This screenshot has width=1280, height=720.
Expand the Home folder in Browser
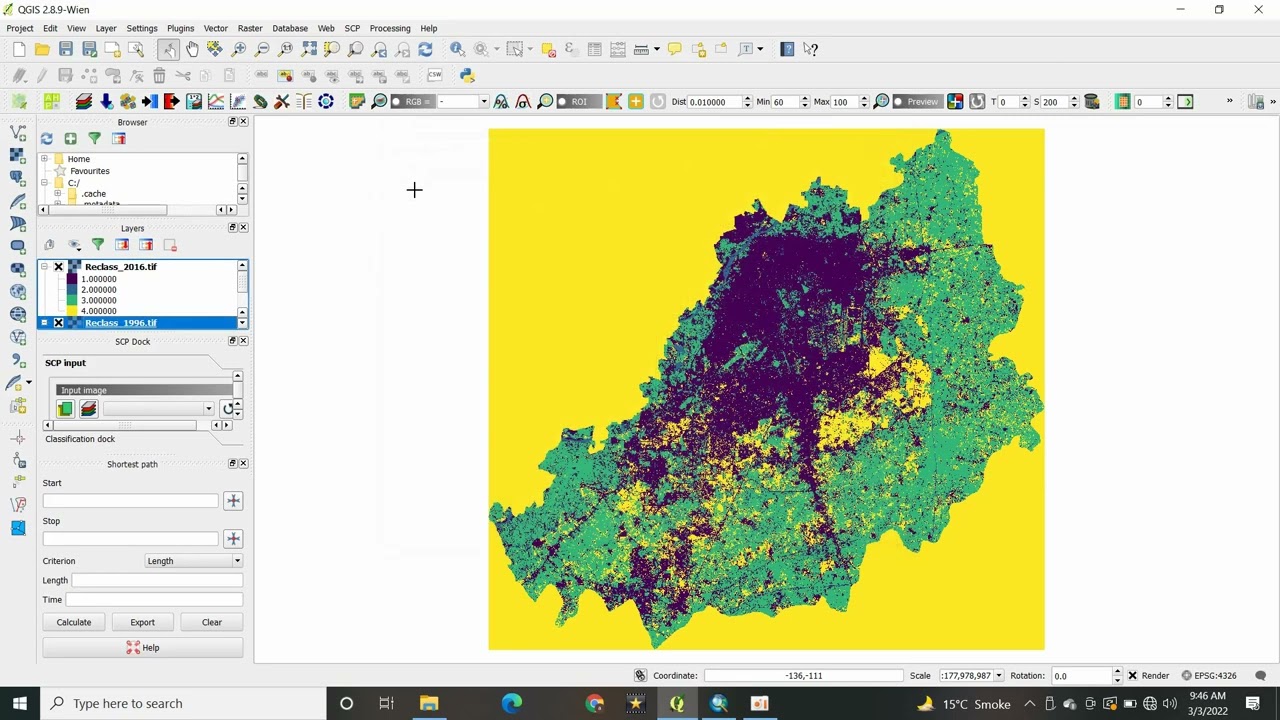point(44,159)
